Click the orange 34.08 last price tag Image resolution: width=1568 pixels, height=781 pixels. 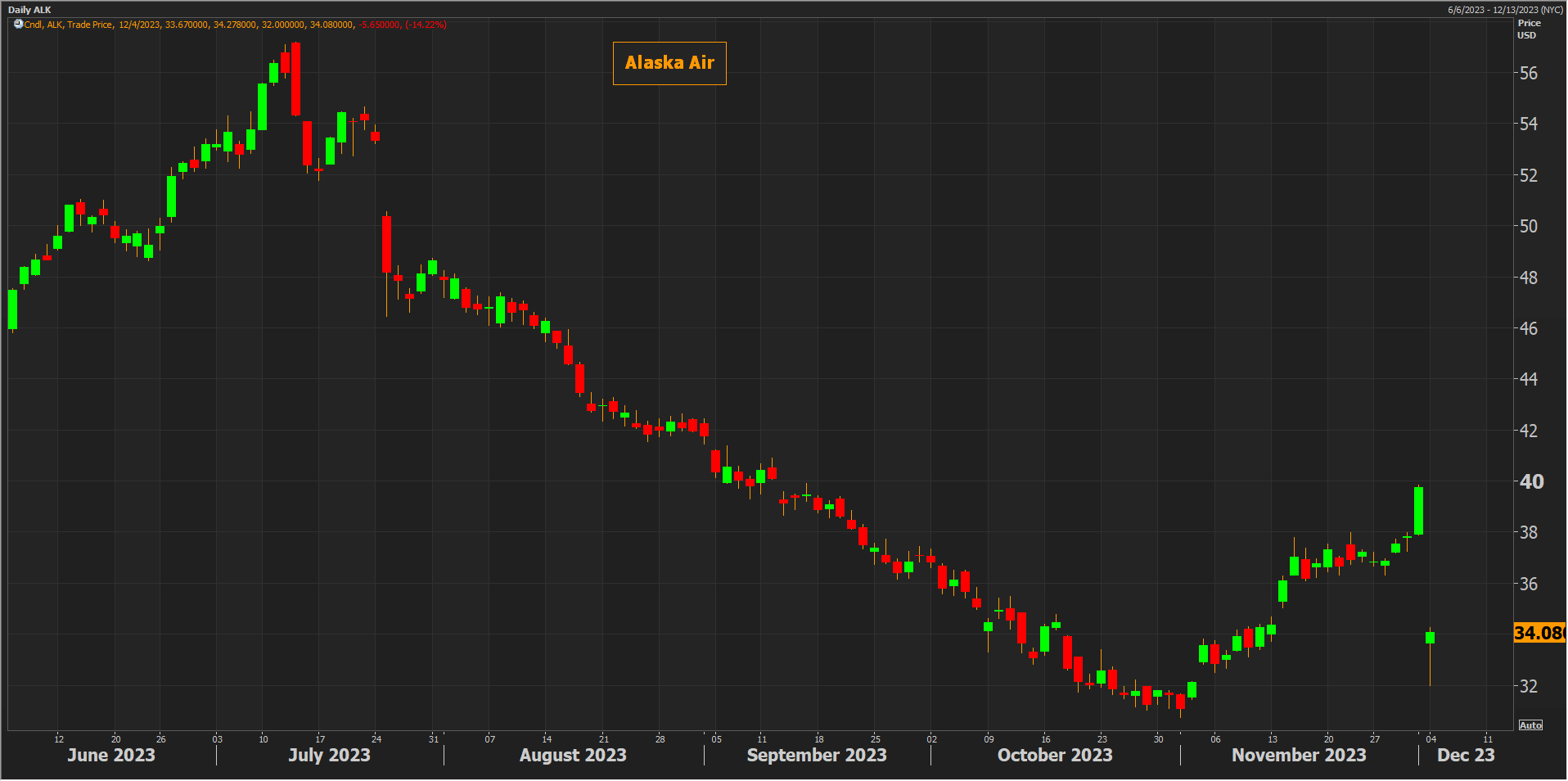pyautogui.click(x=1539, y=633)
